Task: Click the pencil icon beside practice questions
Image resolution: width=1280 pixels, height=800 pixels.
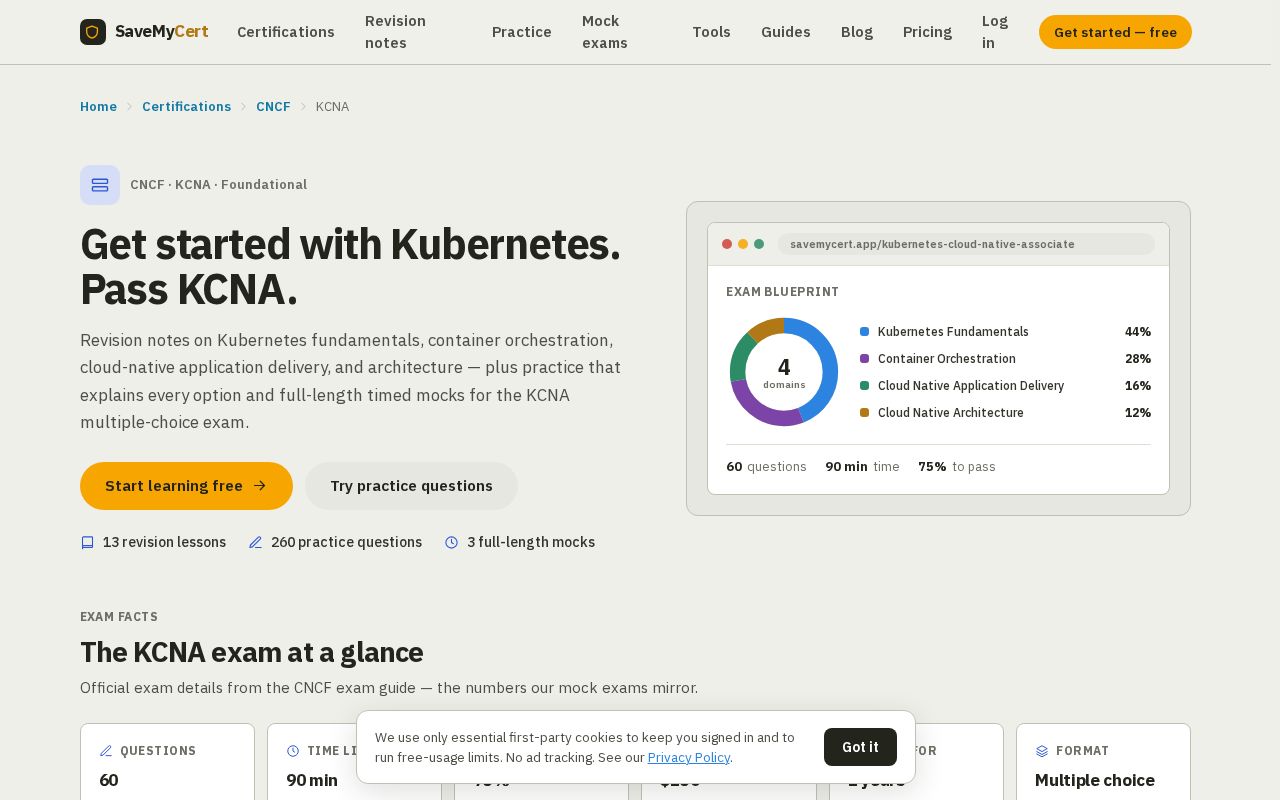Action: pyautogui.click(x=255, y=543)
